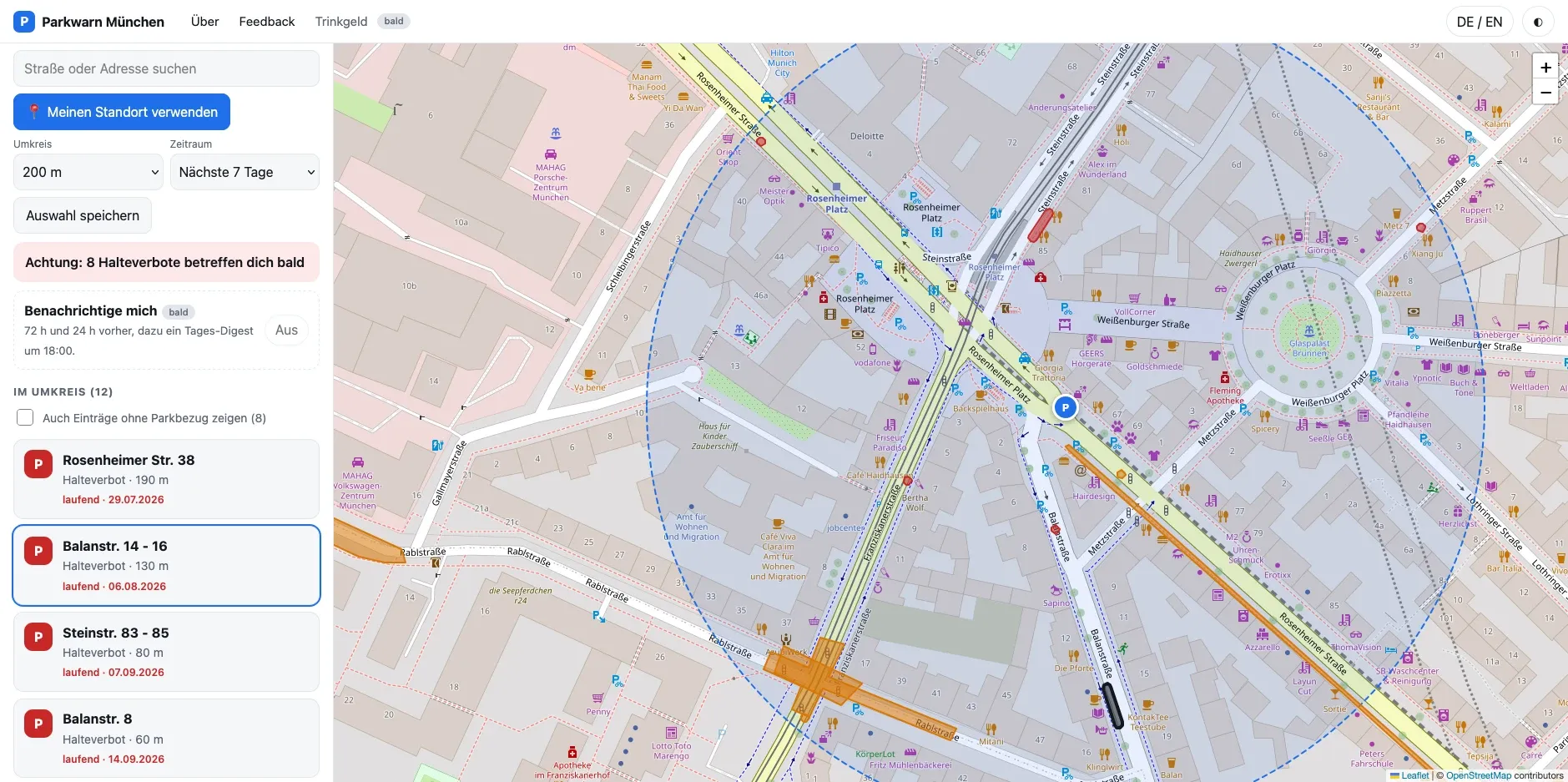Click the black zone marker on Balanstraße
Screen dimensions: 1568x782
pos(1113,705)
